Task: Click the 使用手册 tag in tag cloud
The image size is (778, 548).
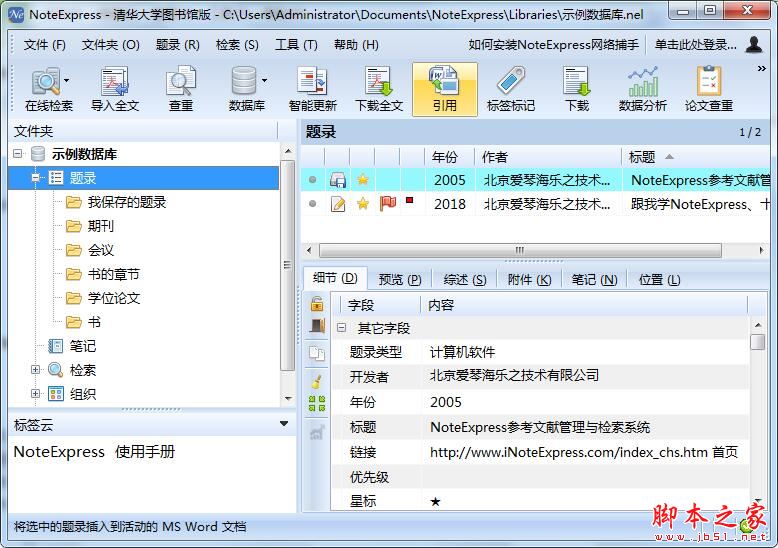Action: click(x=145, y=452)
